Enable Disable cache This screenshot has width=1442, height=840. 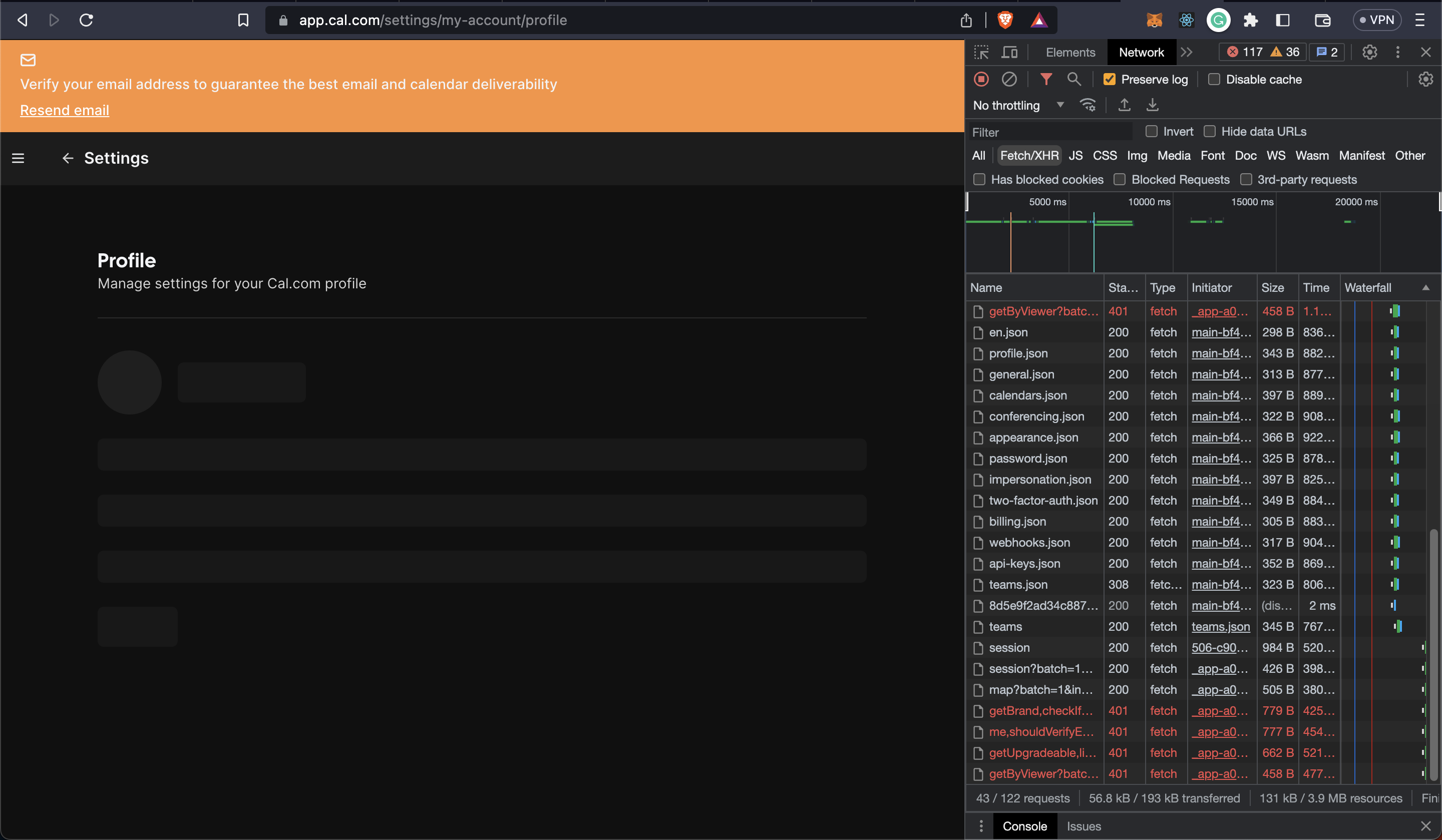pos(1214,79)
